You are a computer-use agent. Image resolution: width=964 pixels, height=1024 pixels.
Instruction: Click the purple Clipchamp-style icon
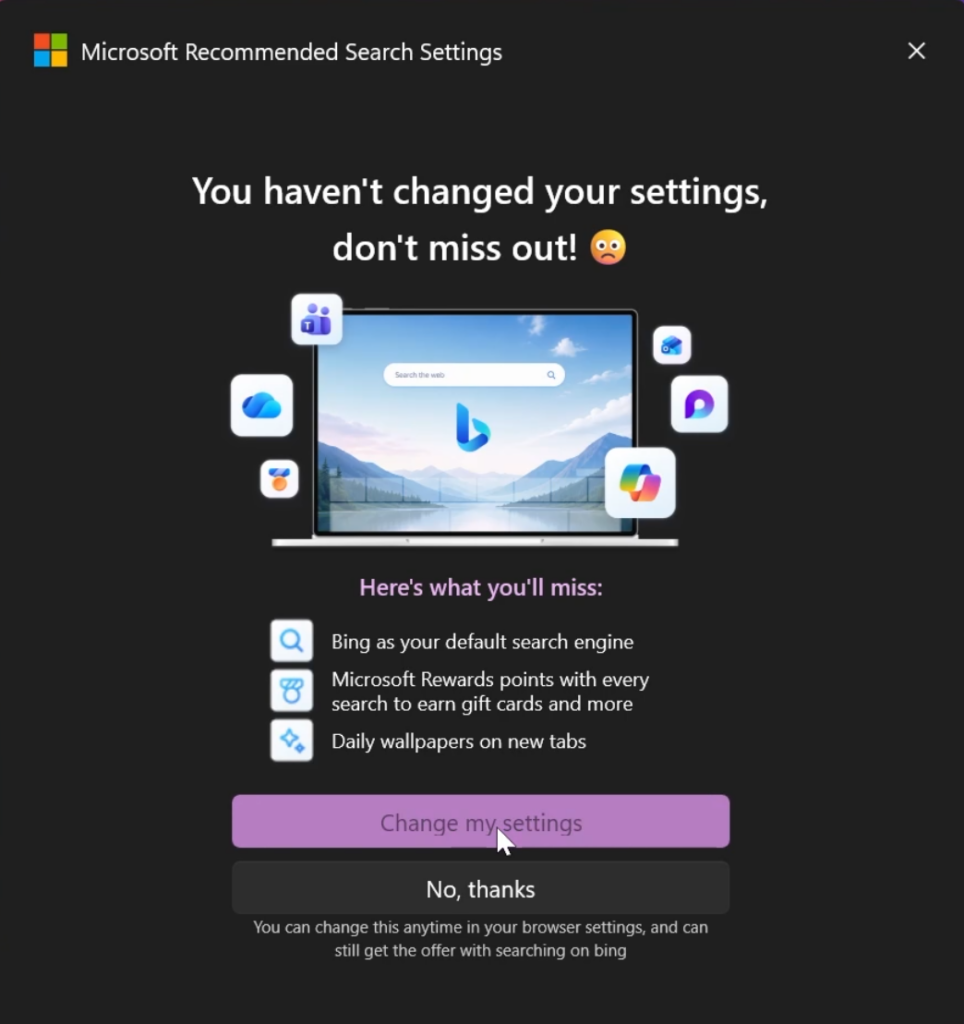[x=699, y=404]
